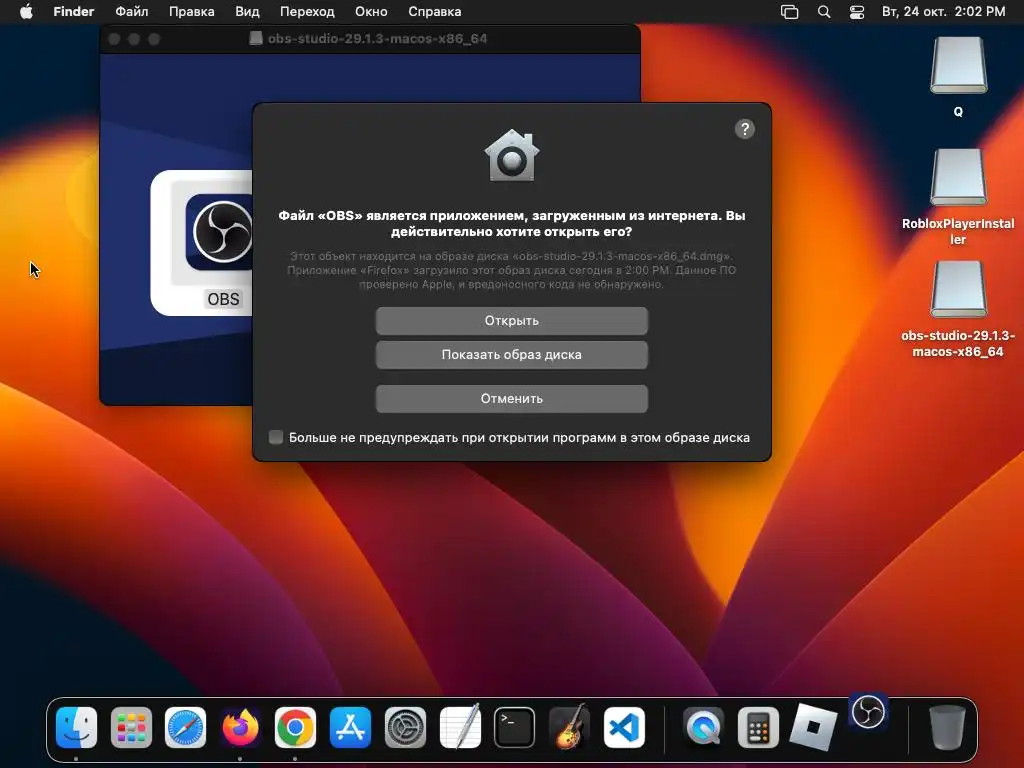Launch Launchpad from the Dock
The height and width of the screenshot is (768, 1024).
(x=131, y=728)
